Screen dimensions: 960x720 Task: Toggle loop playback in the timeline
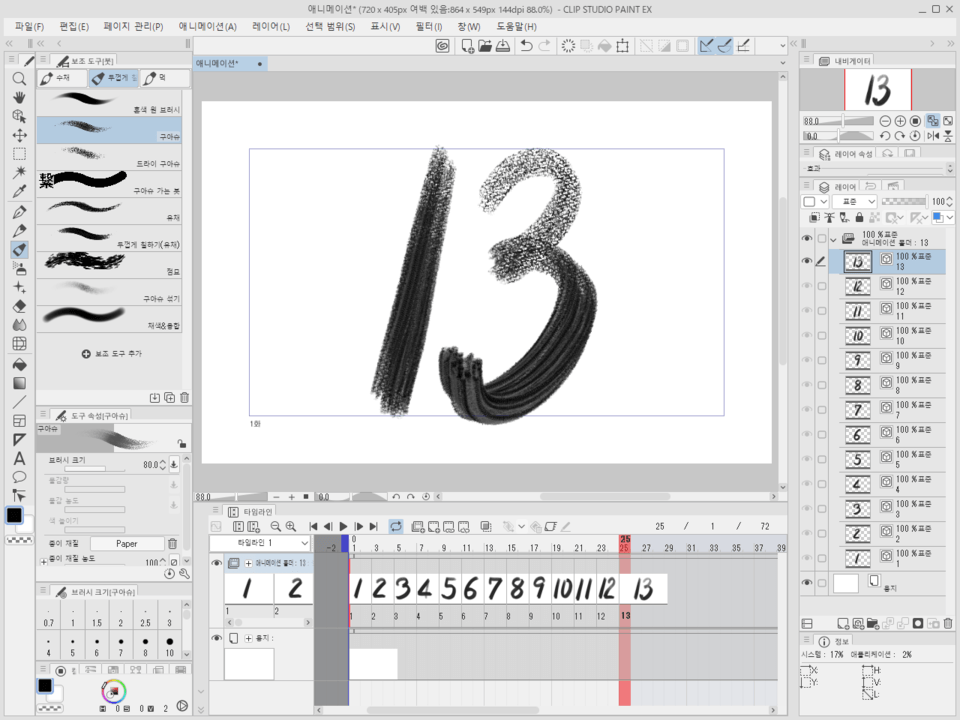396,527
